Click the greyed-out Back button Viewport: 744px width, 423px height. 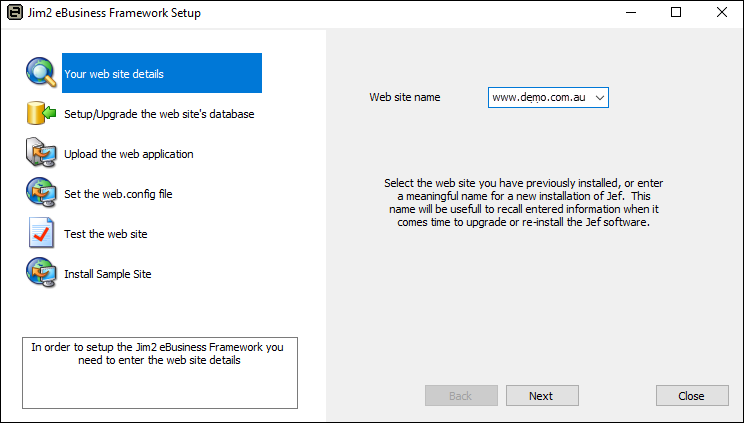pyautogui.click(x=461, y=396)
